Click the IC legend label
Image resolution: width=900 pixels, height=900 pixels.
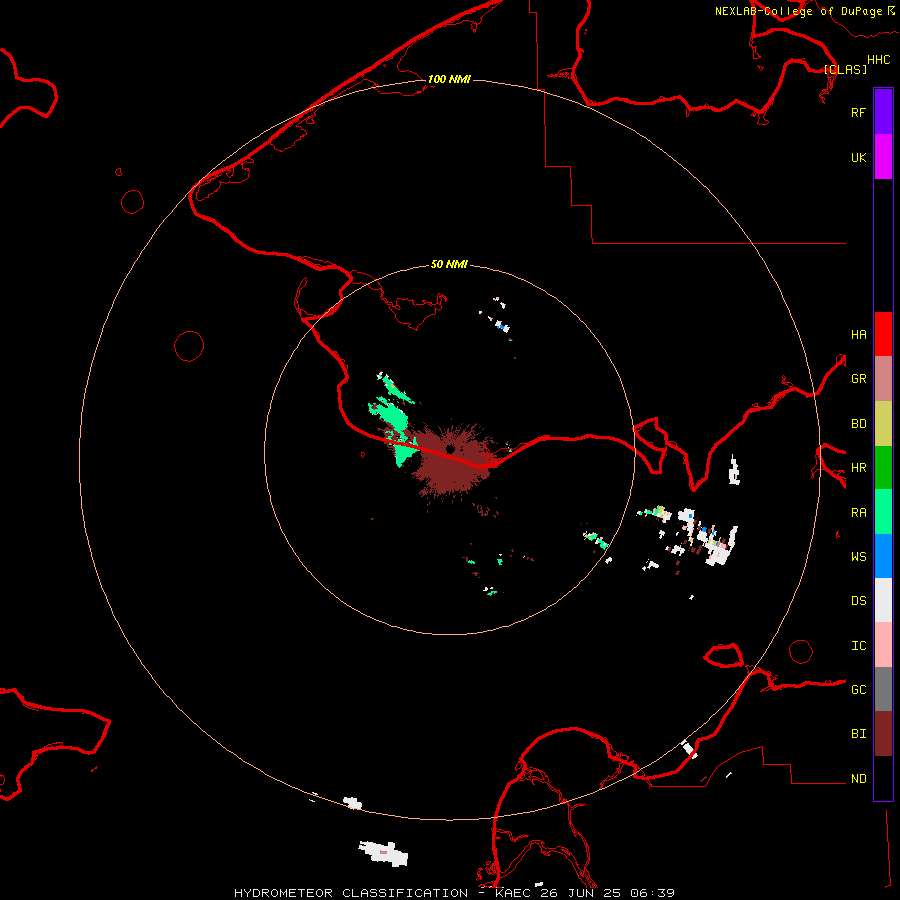click(858, 645)
